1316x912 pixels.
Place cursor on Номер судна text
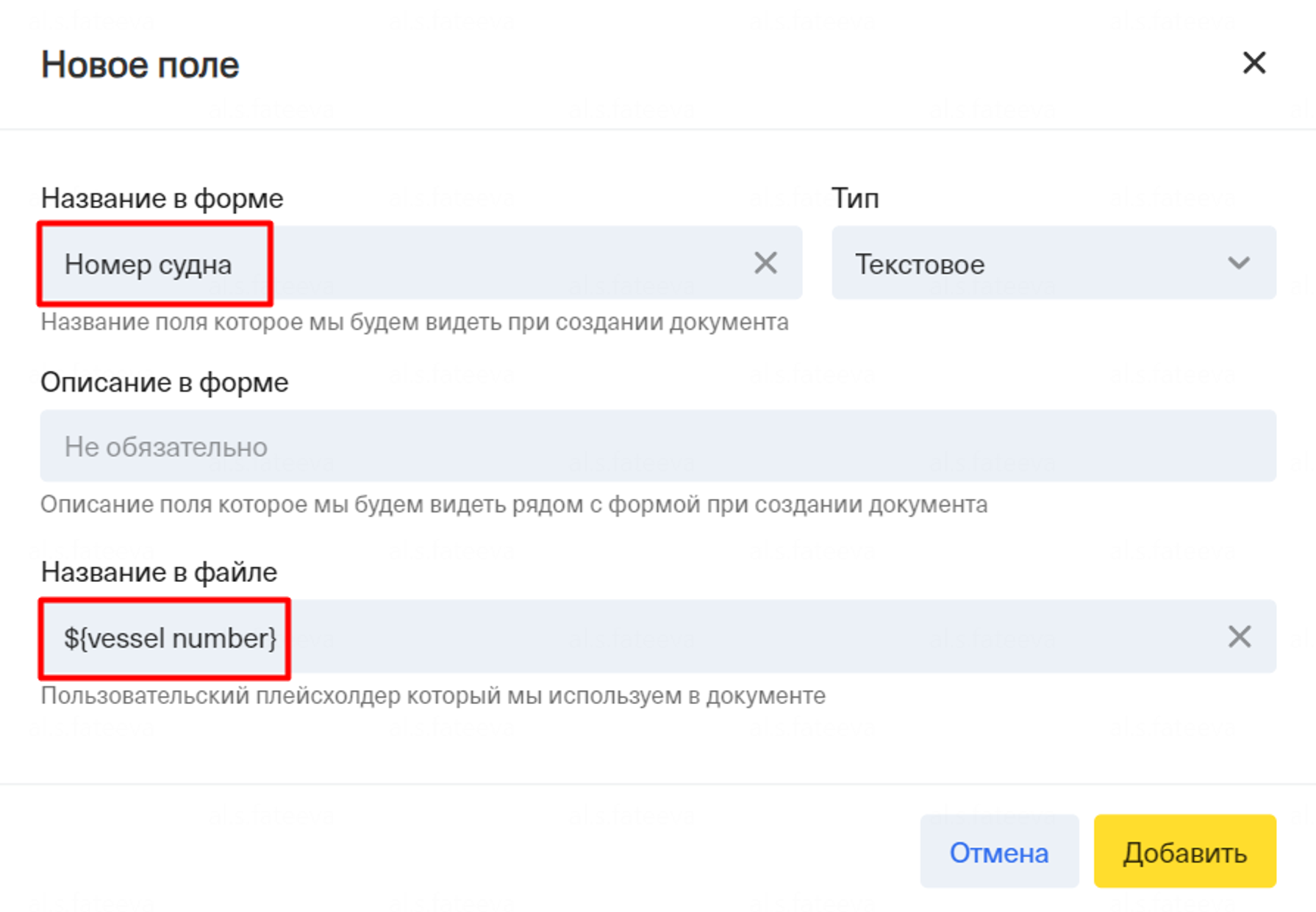148,265
